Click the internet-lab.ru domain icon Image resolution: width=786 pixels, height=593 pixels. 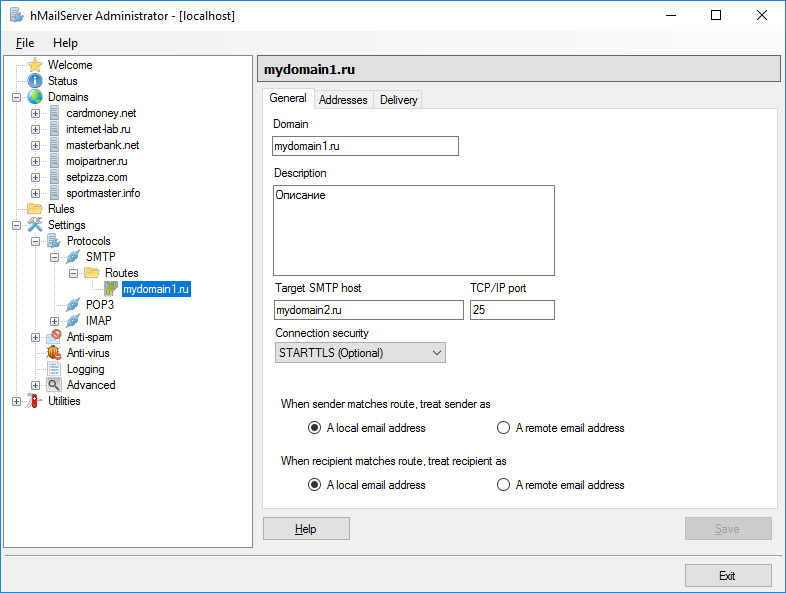click(x=54, y=129)
